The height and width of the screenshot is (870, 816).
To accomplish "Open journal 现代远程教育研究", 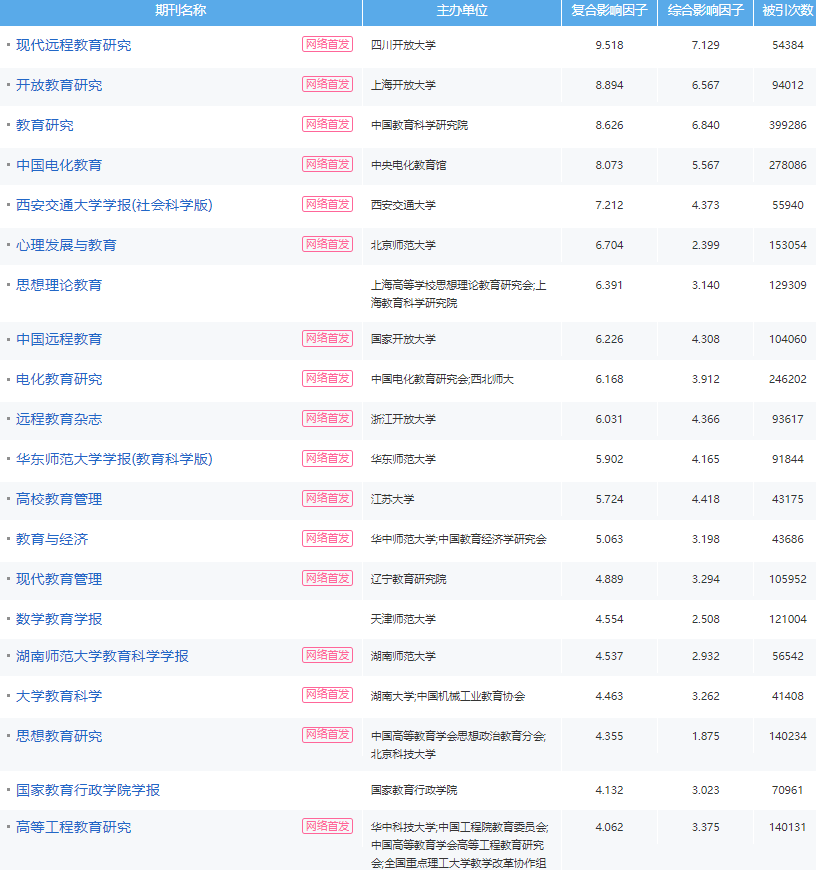I will pos(74,45).
